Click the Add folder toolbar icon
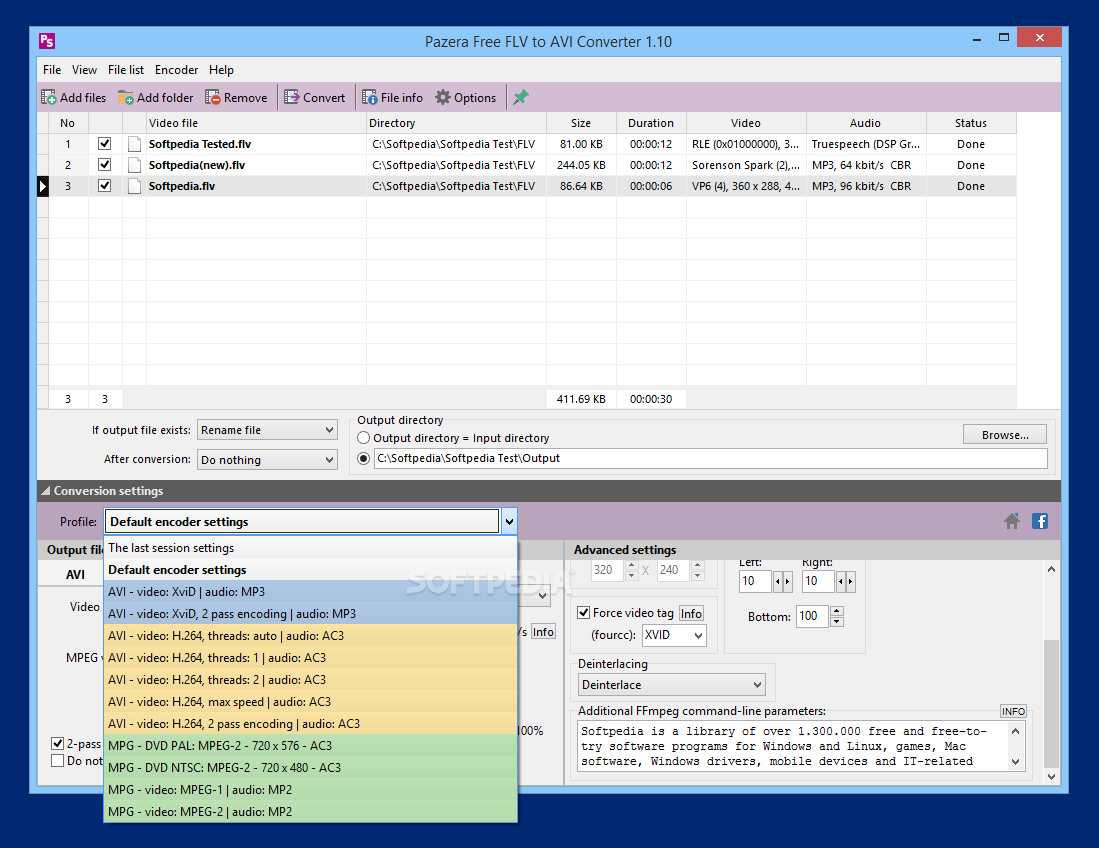 [125, 97]
